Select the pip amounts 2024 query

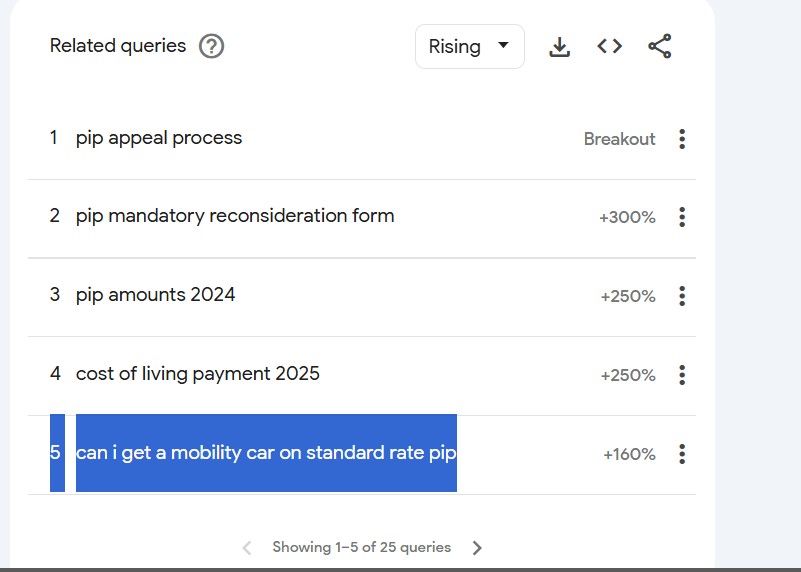point(156,295)
